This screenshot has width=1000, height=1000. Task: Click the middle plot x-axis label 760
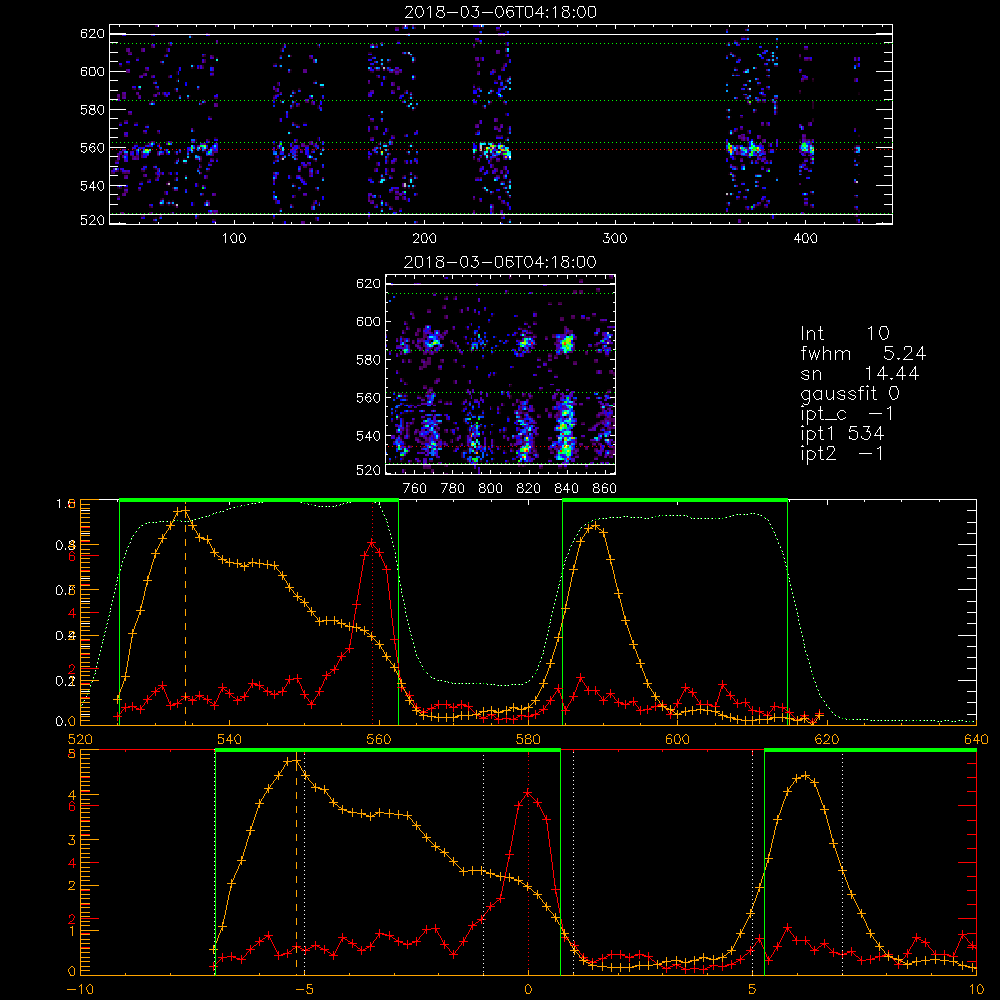(415, 489)
